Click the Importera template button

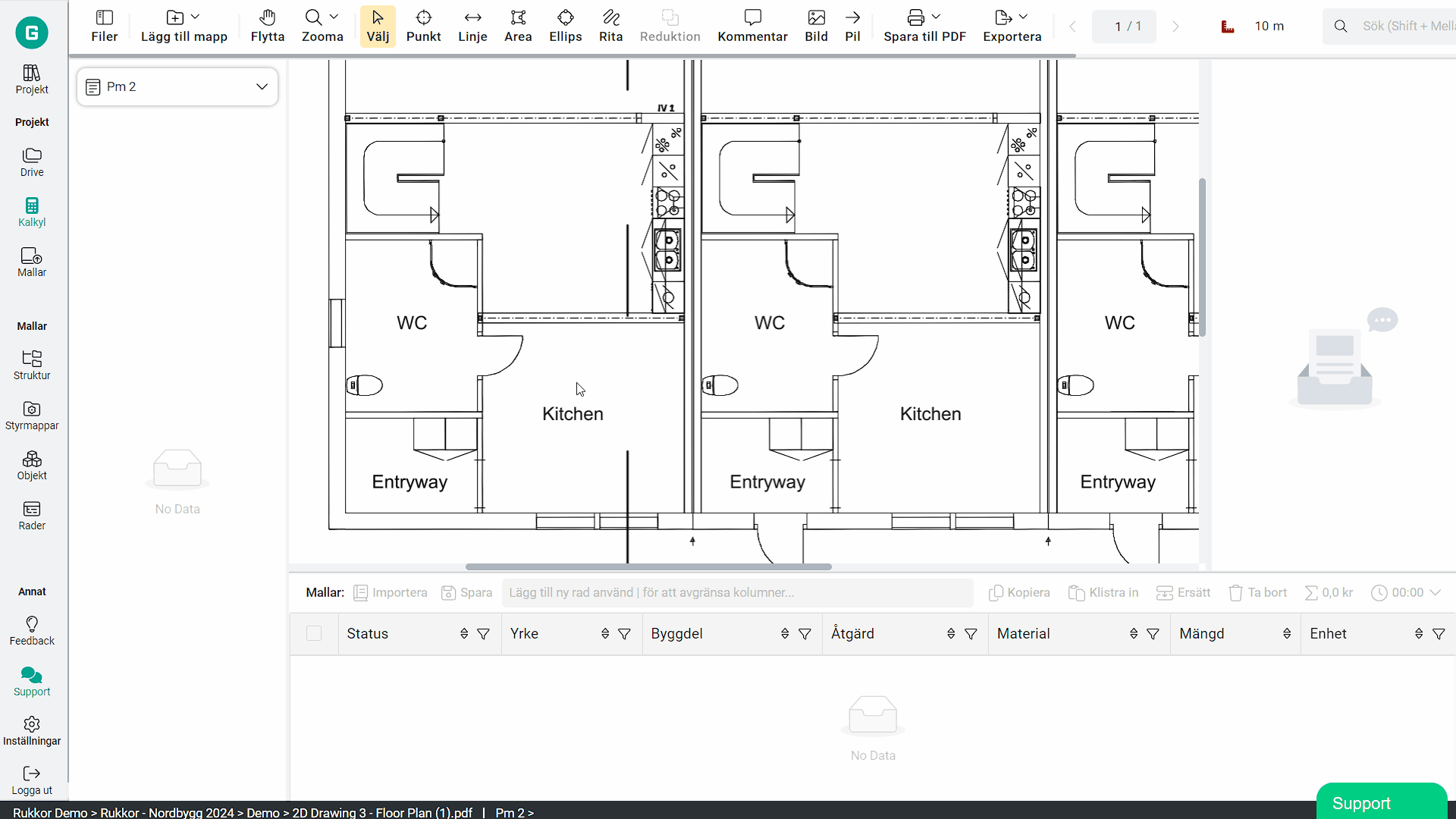(391, 592)
